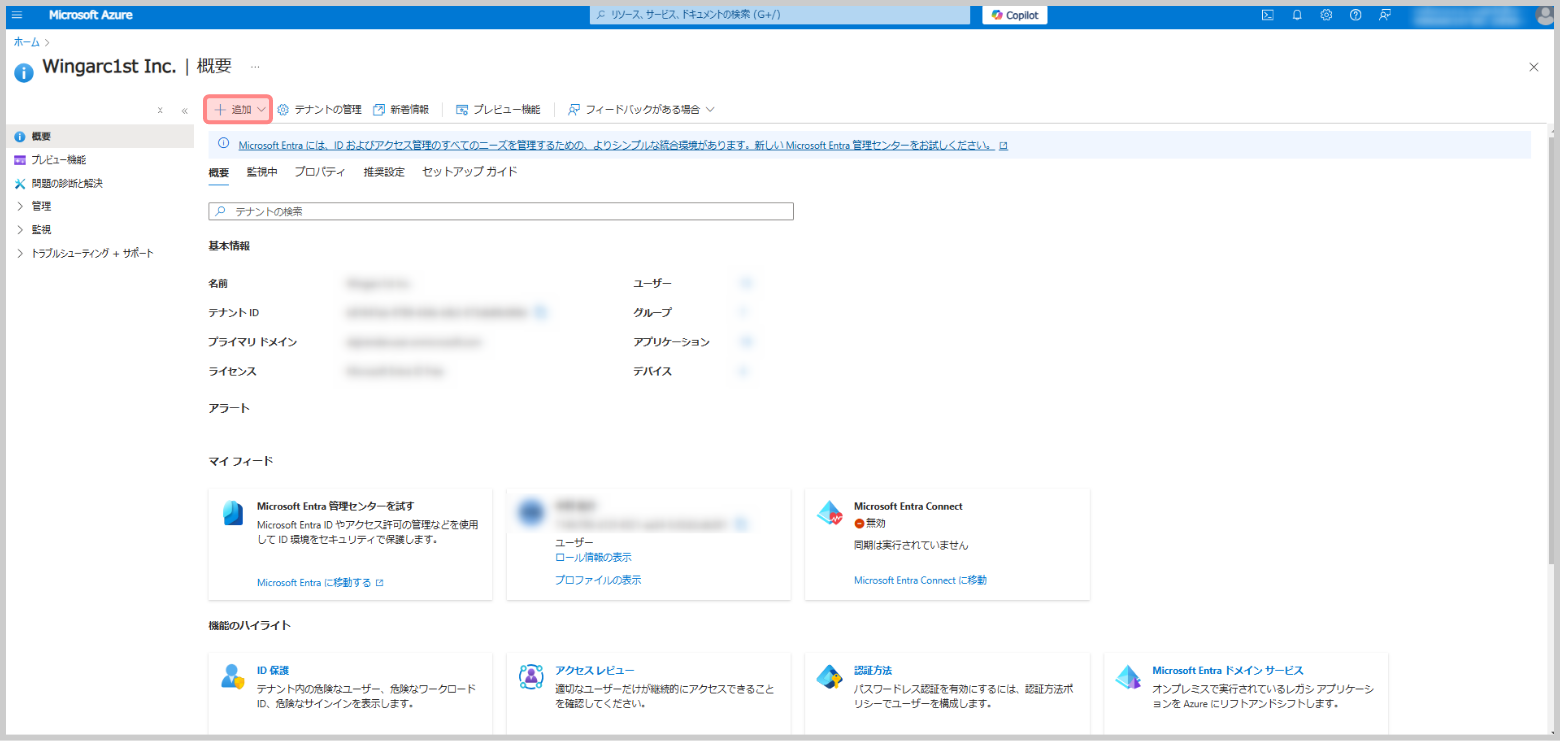This screenshot has width=1560, height=741.
Task: Click the ID 保護 shield icon
Action: click(233, 677)
